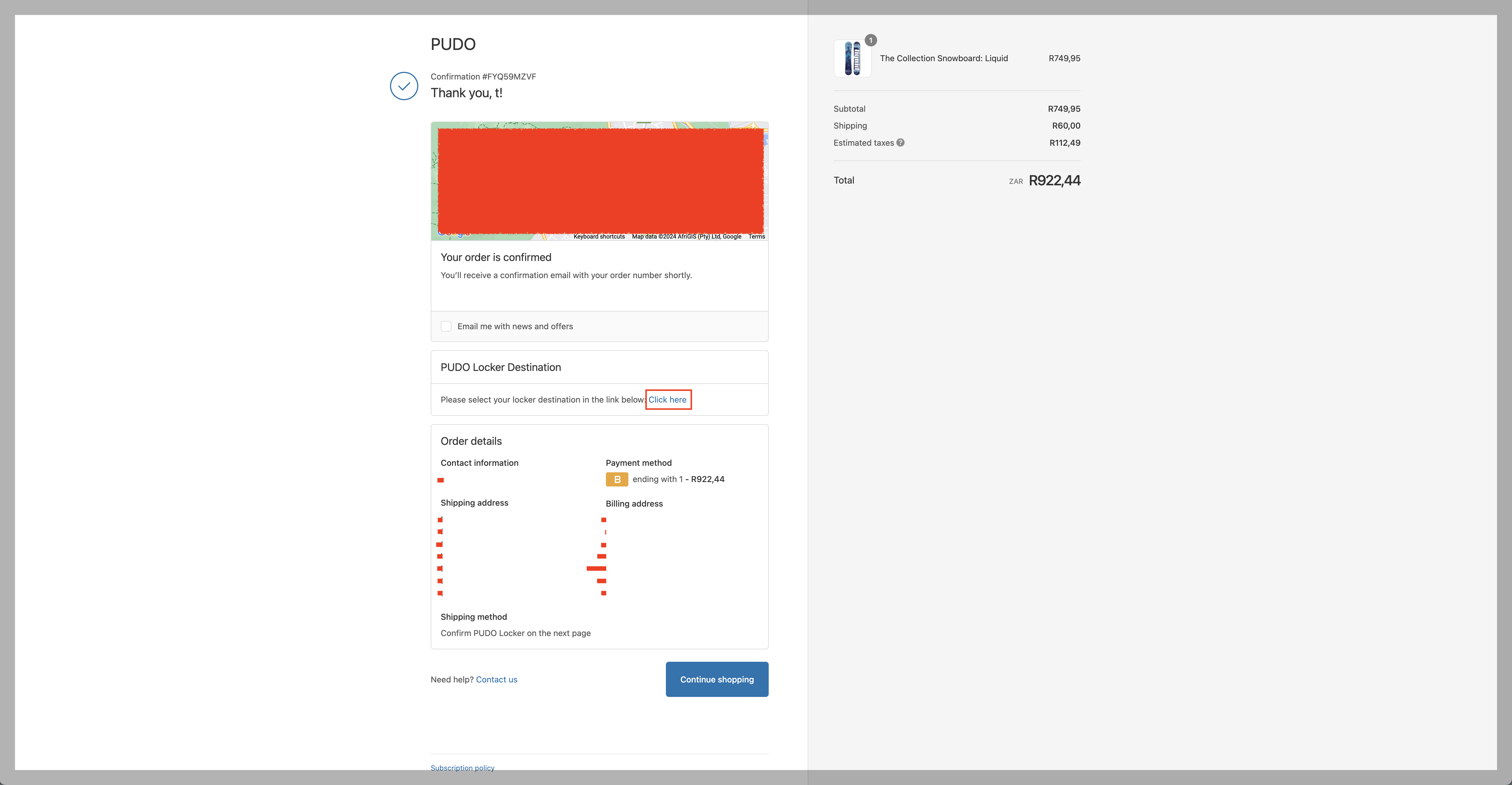1512x785 pixels.
Task: Open the estimated taxes help icon
Action: coord(900,143)
